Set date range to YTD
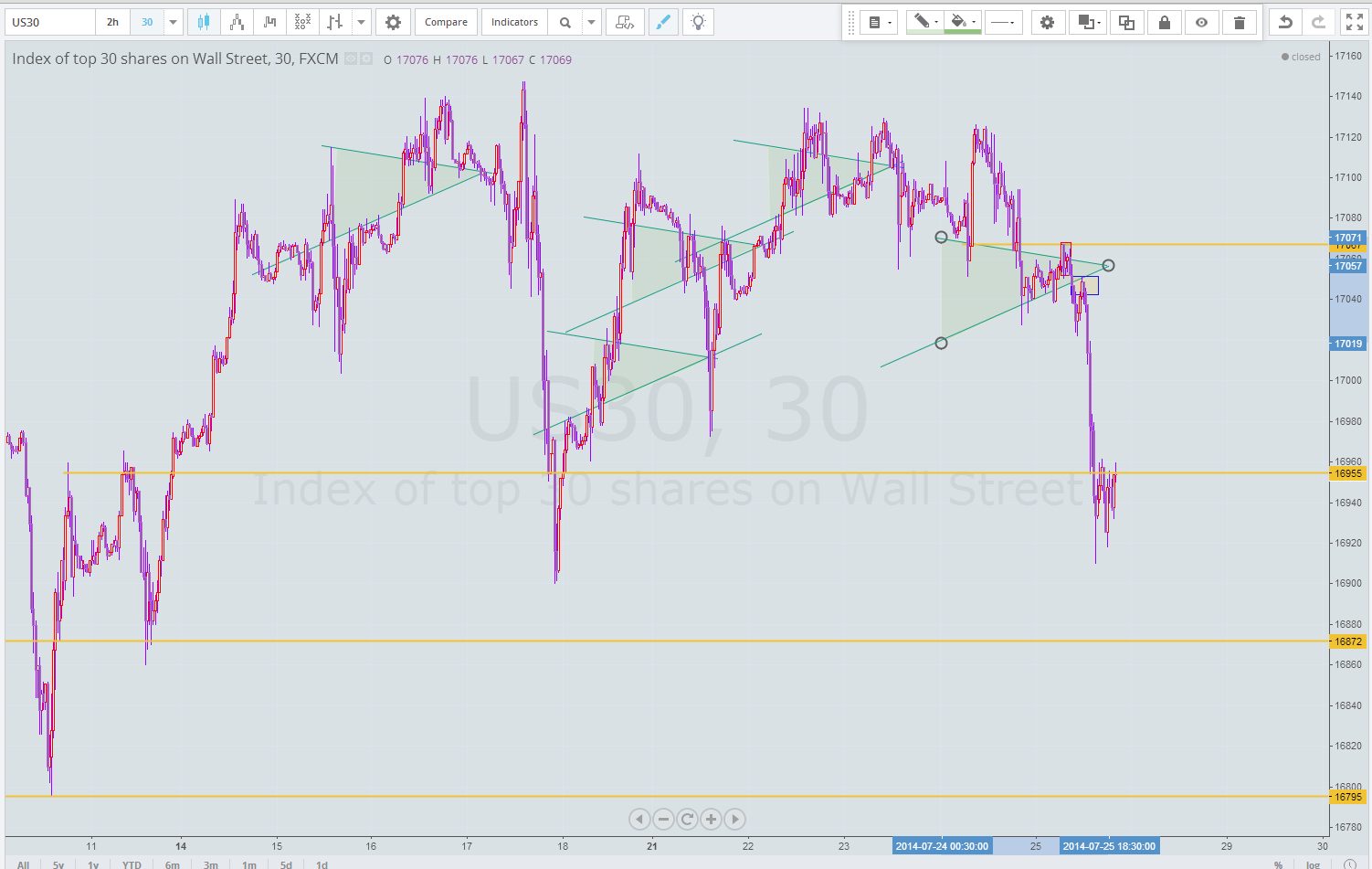 pyautogui.click(x=132, y=864)
